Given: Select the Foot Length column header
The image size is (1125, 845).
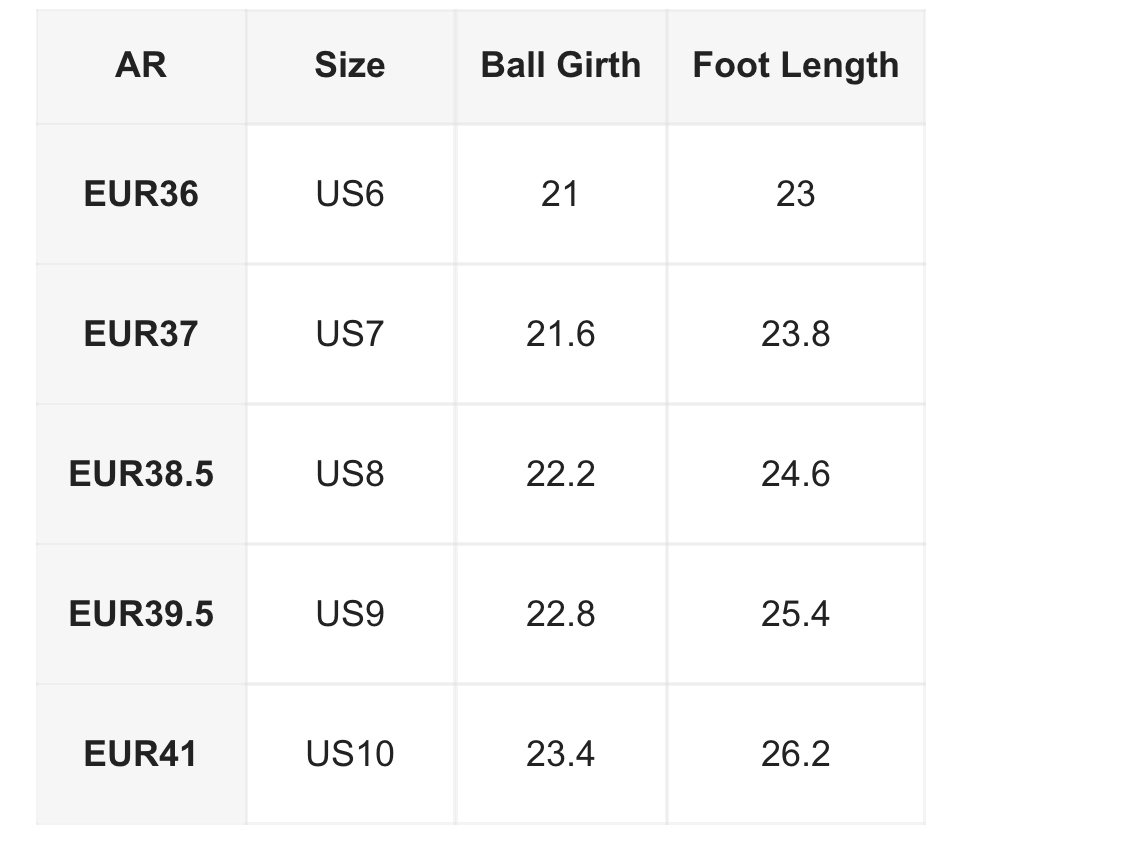Looking at the screenshot, I should 795,66.
